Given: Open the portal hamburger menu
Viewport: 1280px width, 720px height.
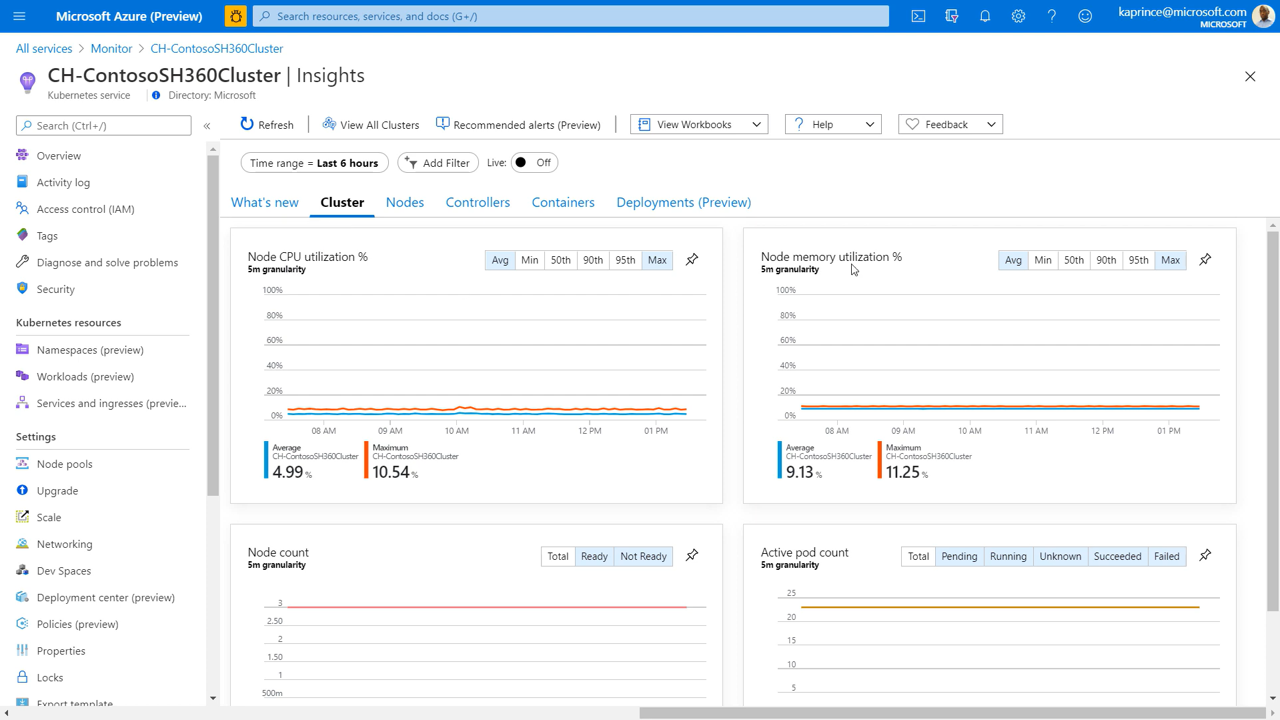Looking at the screenshot, I should pos(19,16).
